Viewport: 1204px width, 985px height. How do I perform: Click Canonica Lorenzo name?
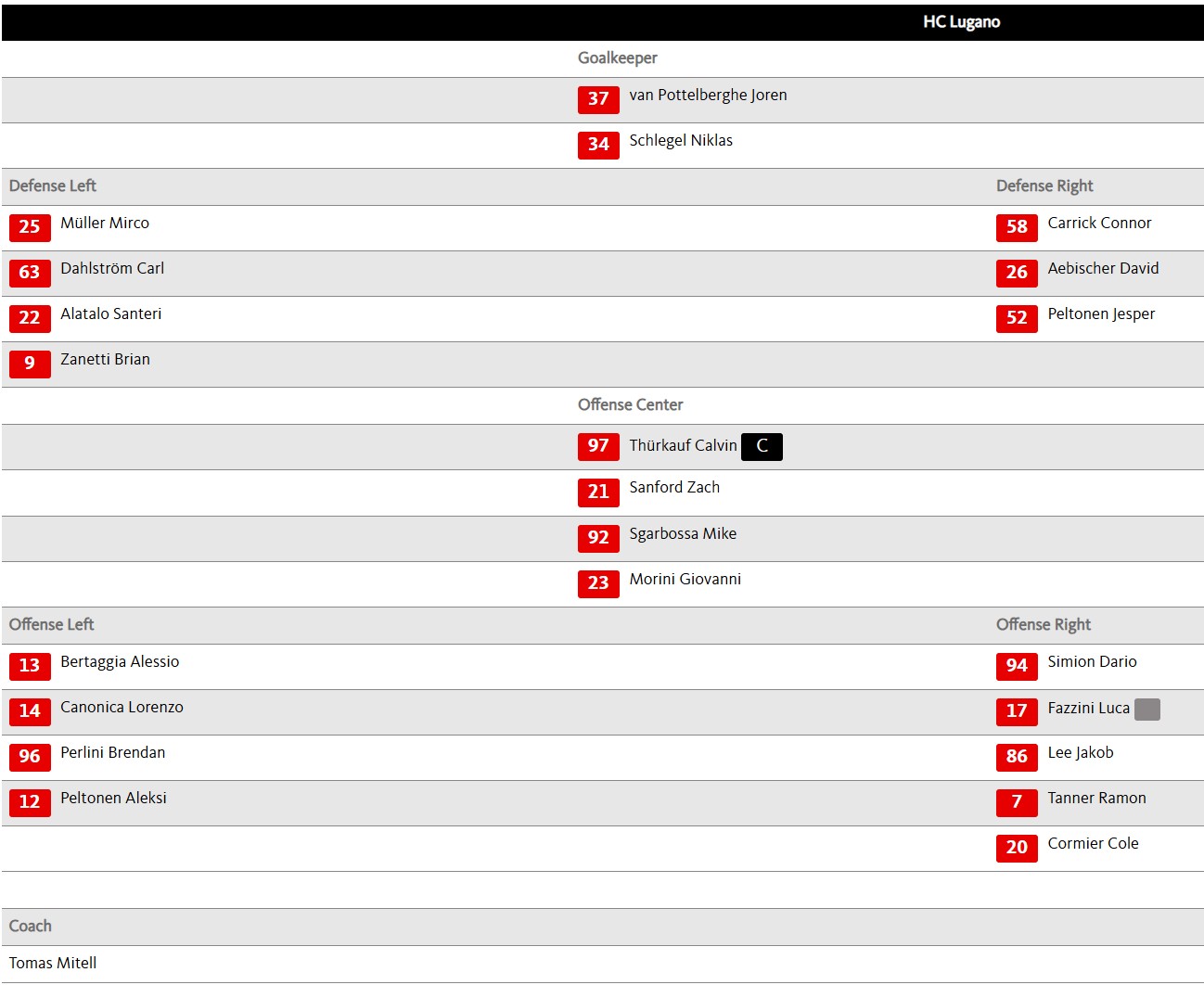coord(122,708)
